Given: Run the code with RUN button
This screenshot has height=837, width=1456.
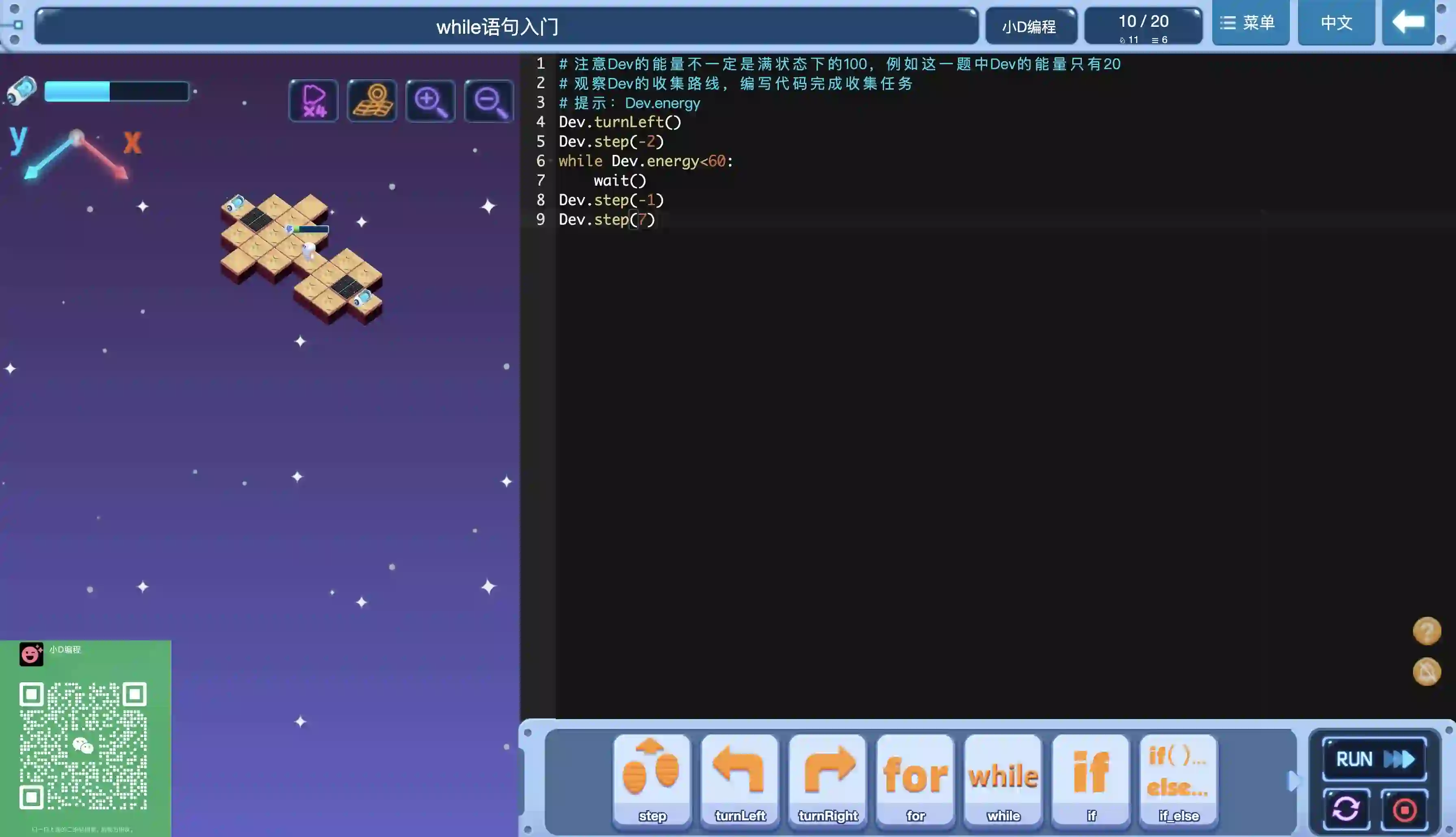Looking at the screenshot, I should tap(1374, 759).
